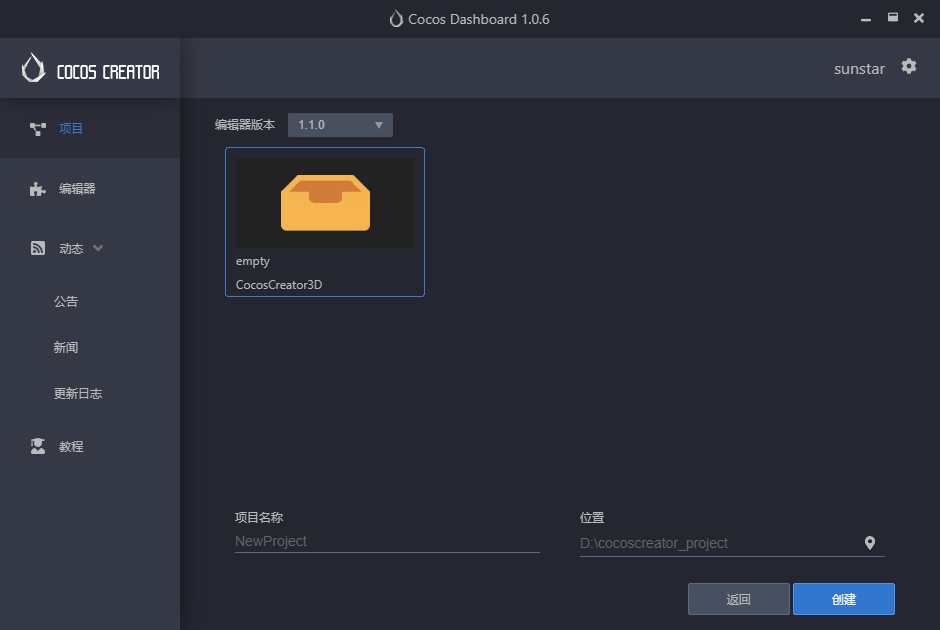The width and height of the screenshot is (940, 630).
Task: Click the 返回 back button
Action: click(x=739, y=599)
